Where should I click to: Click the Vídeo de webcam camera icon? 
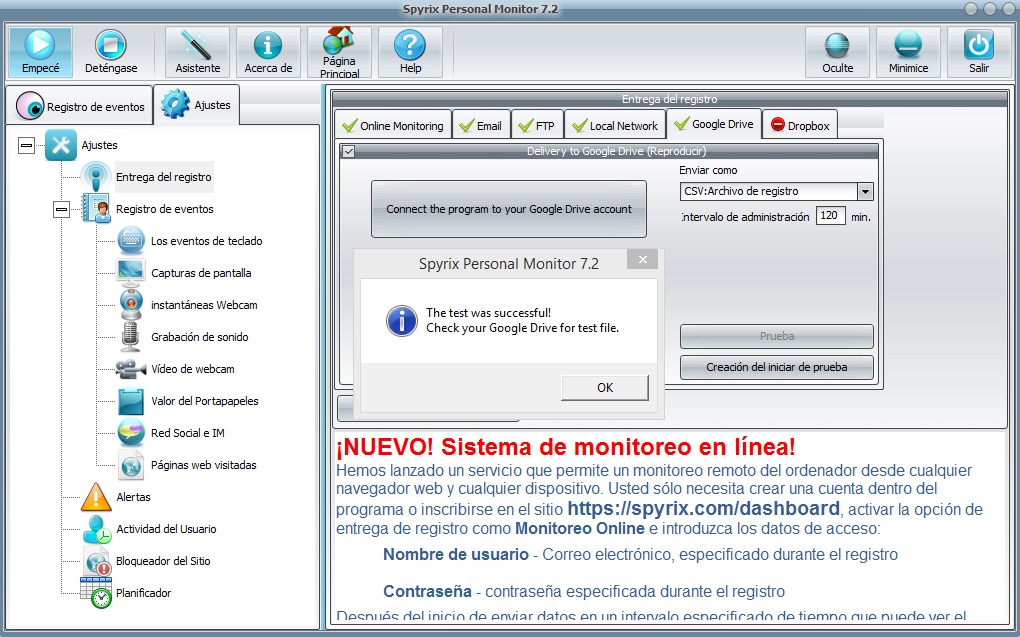[x=131, y=369]
